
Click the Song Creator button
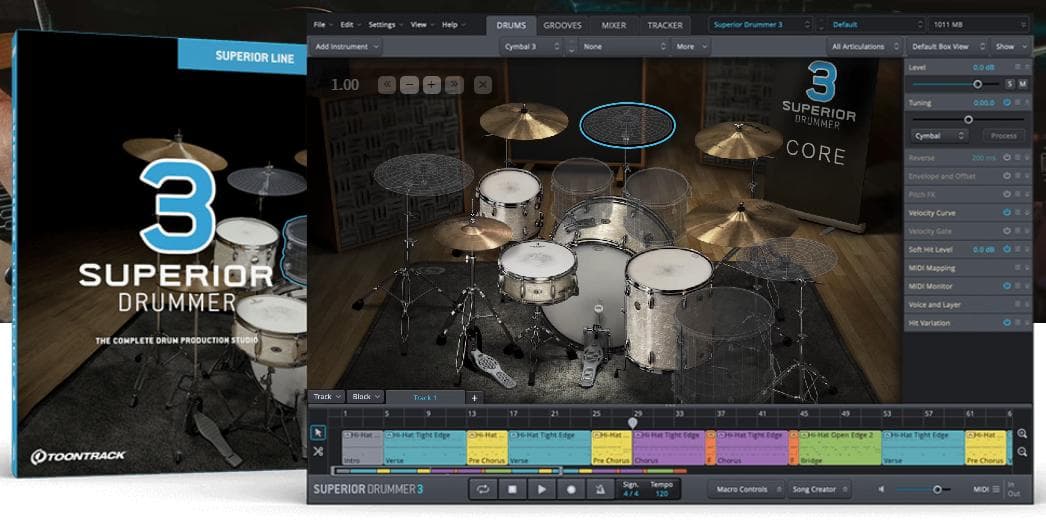pos(817,489)
